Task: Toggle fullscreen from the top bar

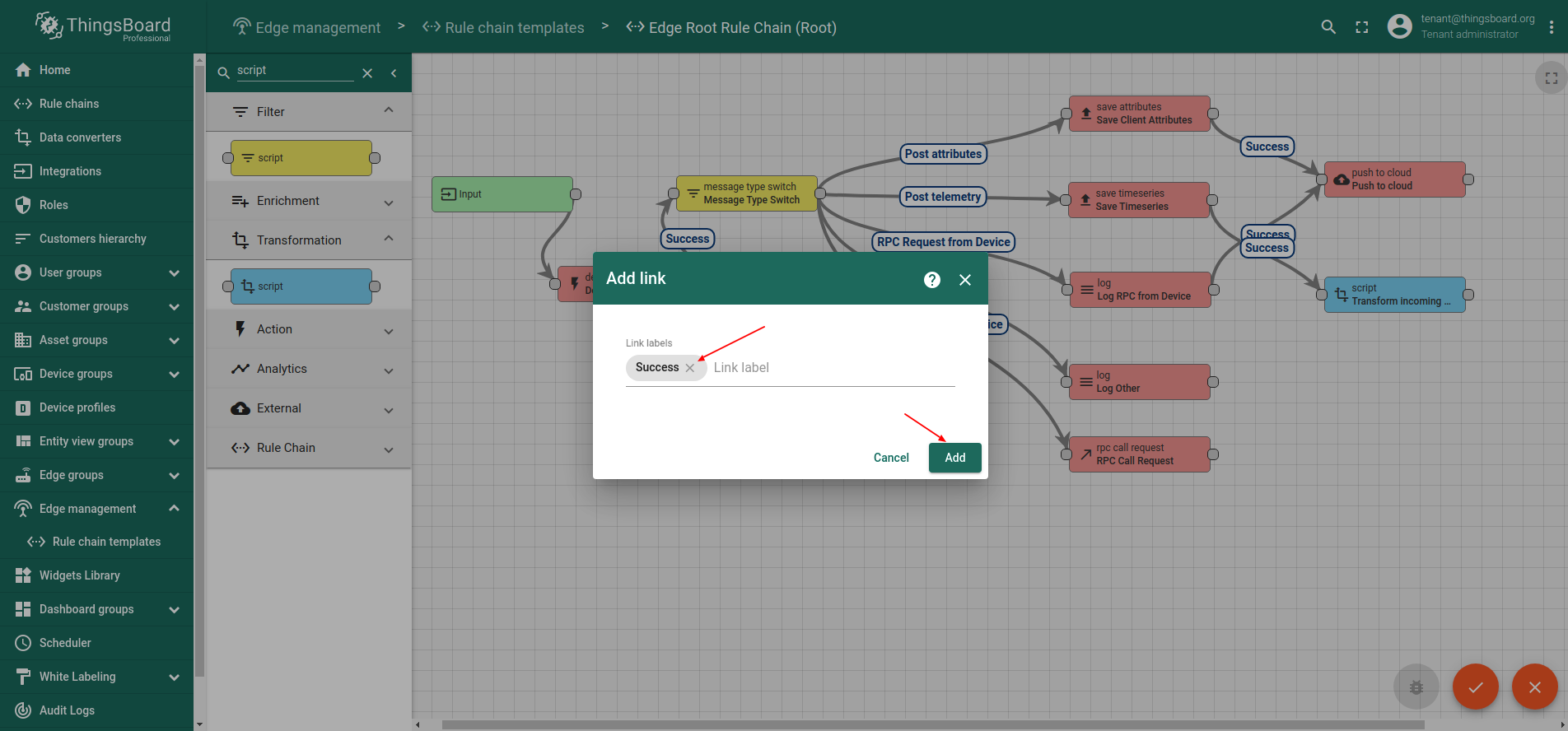Action: coord(1362,27)
